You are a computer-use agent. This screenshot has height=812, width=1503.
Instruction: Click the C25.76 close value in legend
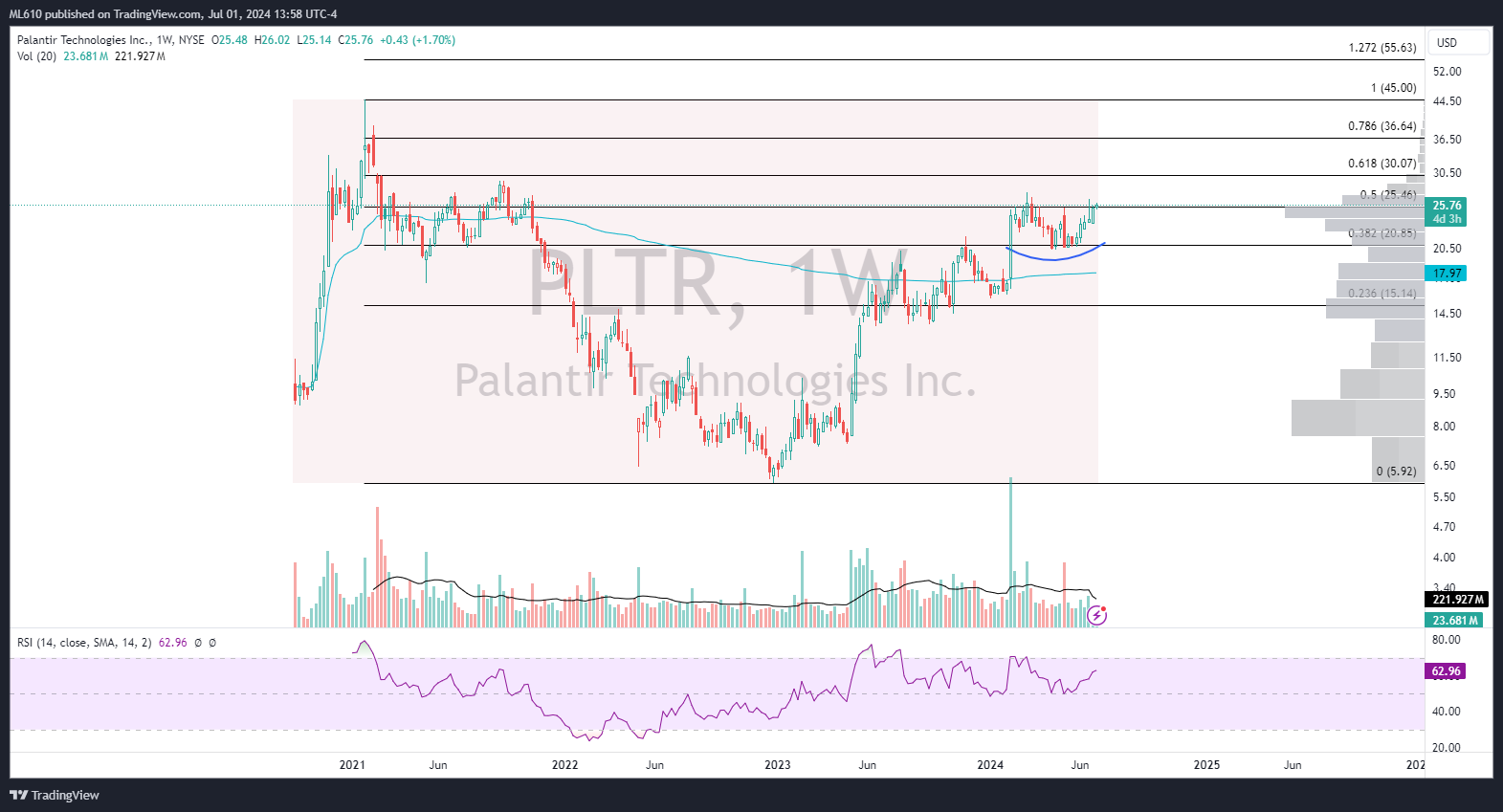[x=356, y=40]
